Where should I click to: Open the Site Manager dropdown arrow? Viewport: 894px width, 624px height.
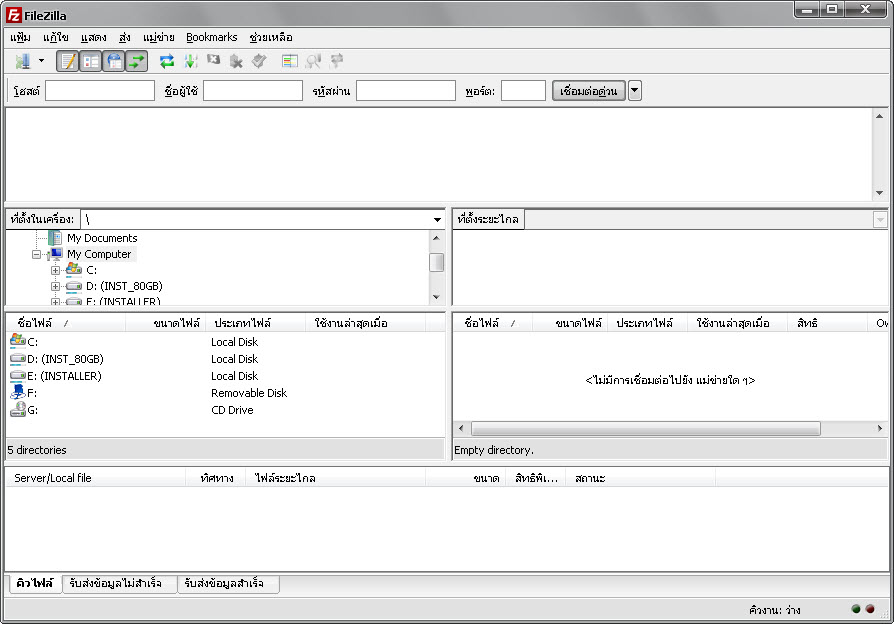(41, 62)
